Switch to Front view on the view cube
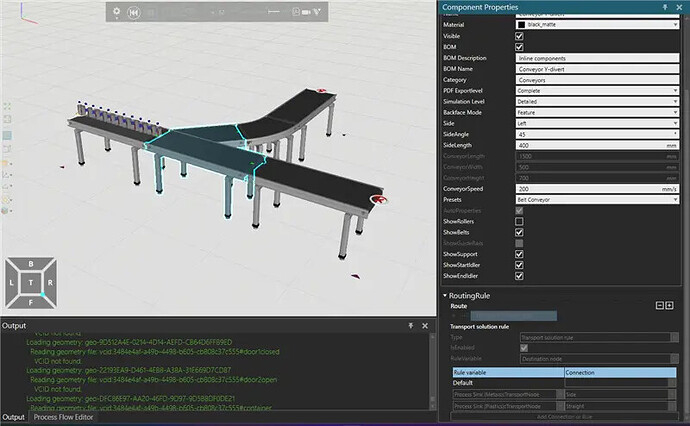 click(x=31, y=302)
